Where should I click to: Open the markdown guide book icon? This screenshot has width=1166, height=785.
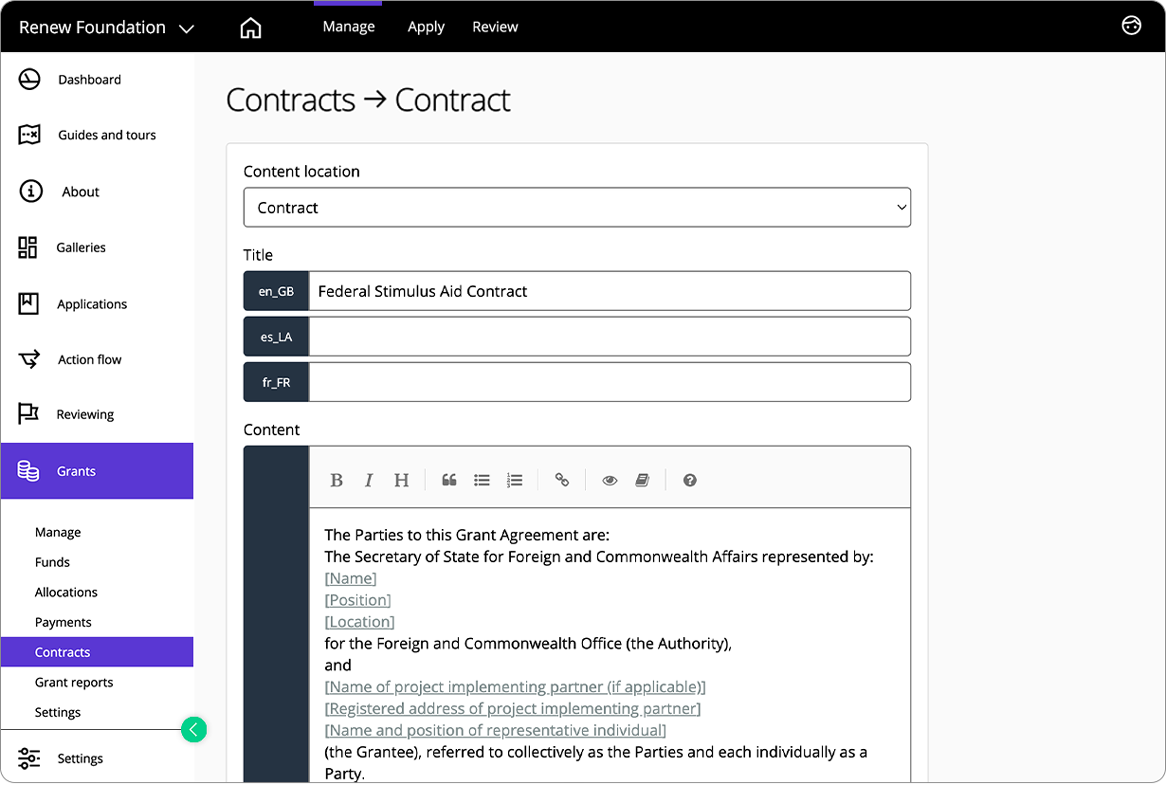[x=642, y=481]
